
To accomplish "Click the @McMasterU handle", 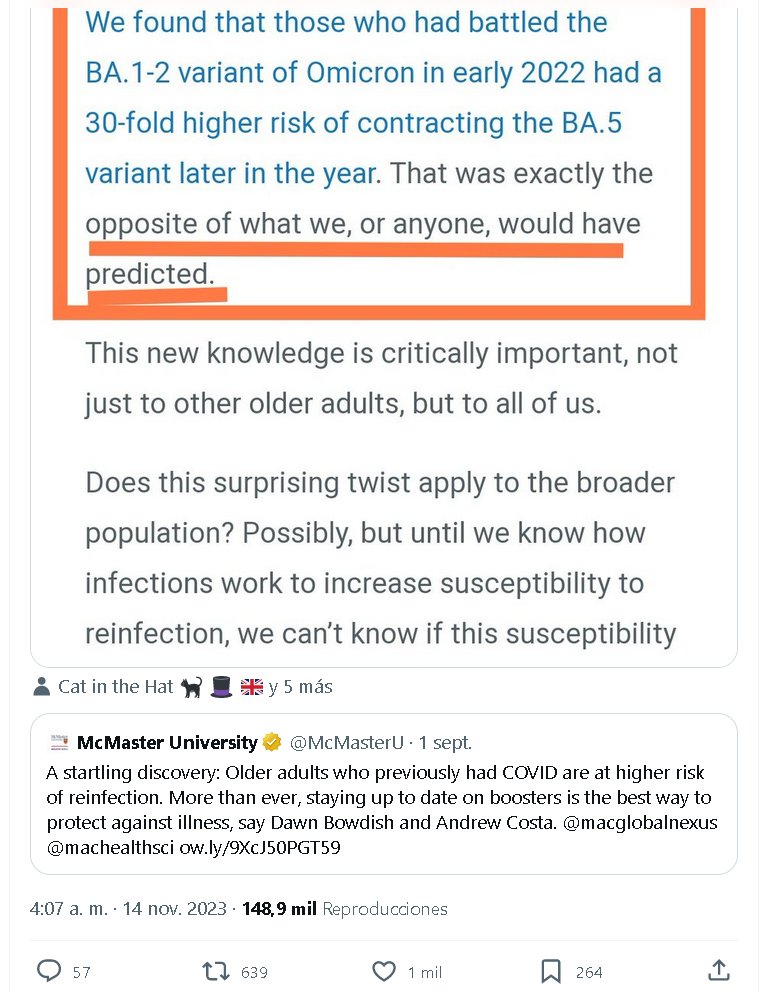I will click(346, 743).
